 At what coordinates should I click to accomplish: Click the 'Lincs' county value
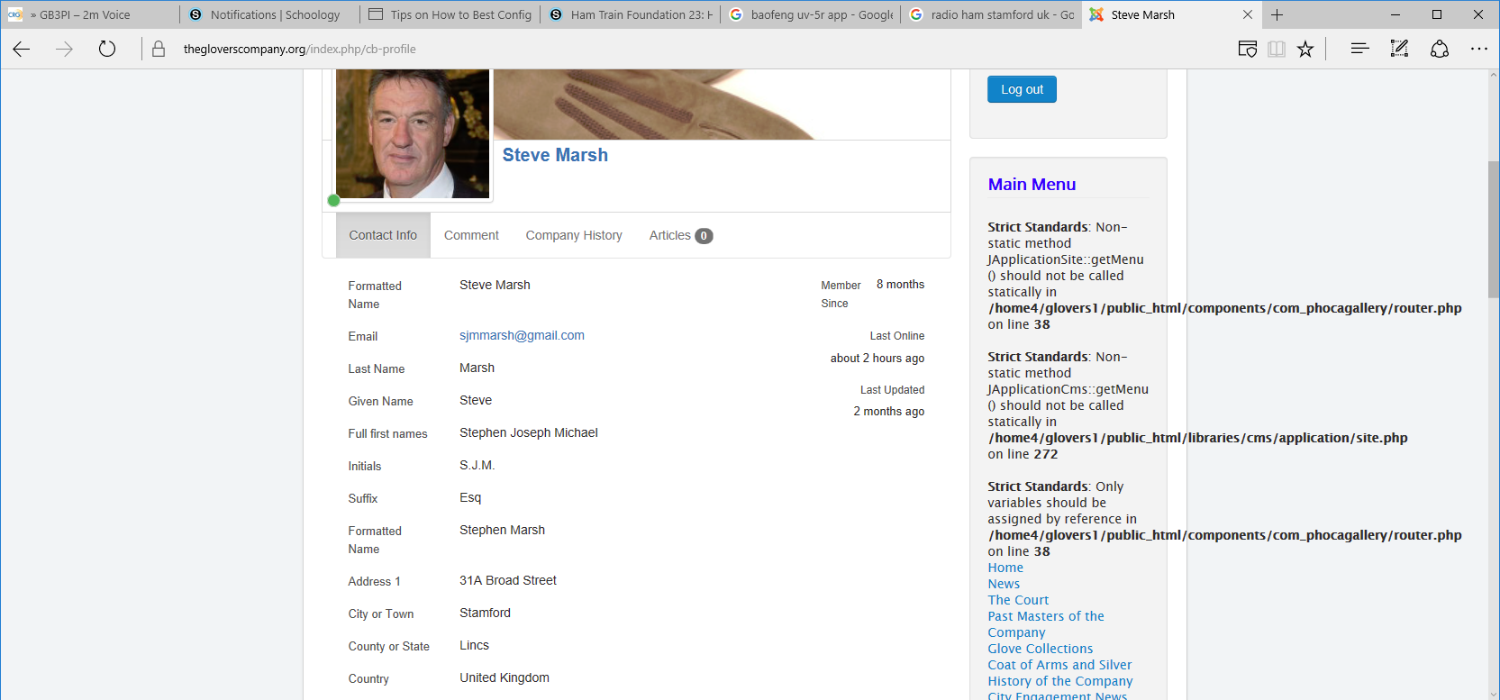pos(474,645)
